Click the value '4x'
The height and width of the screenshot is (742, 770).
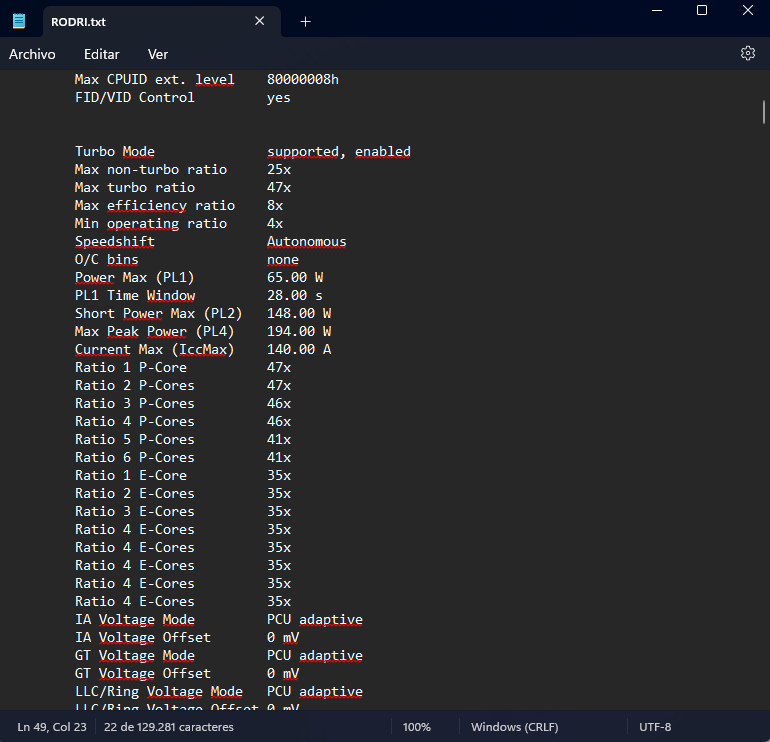click(x=275, y=223)
